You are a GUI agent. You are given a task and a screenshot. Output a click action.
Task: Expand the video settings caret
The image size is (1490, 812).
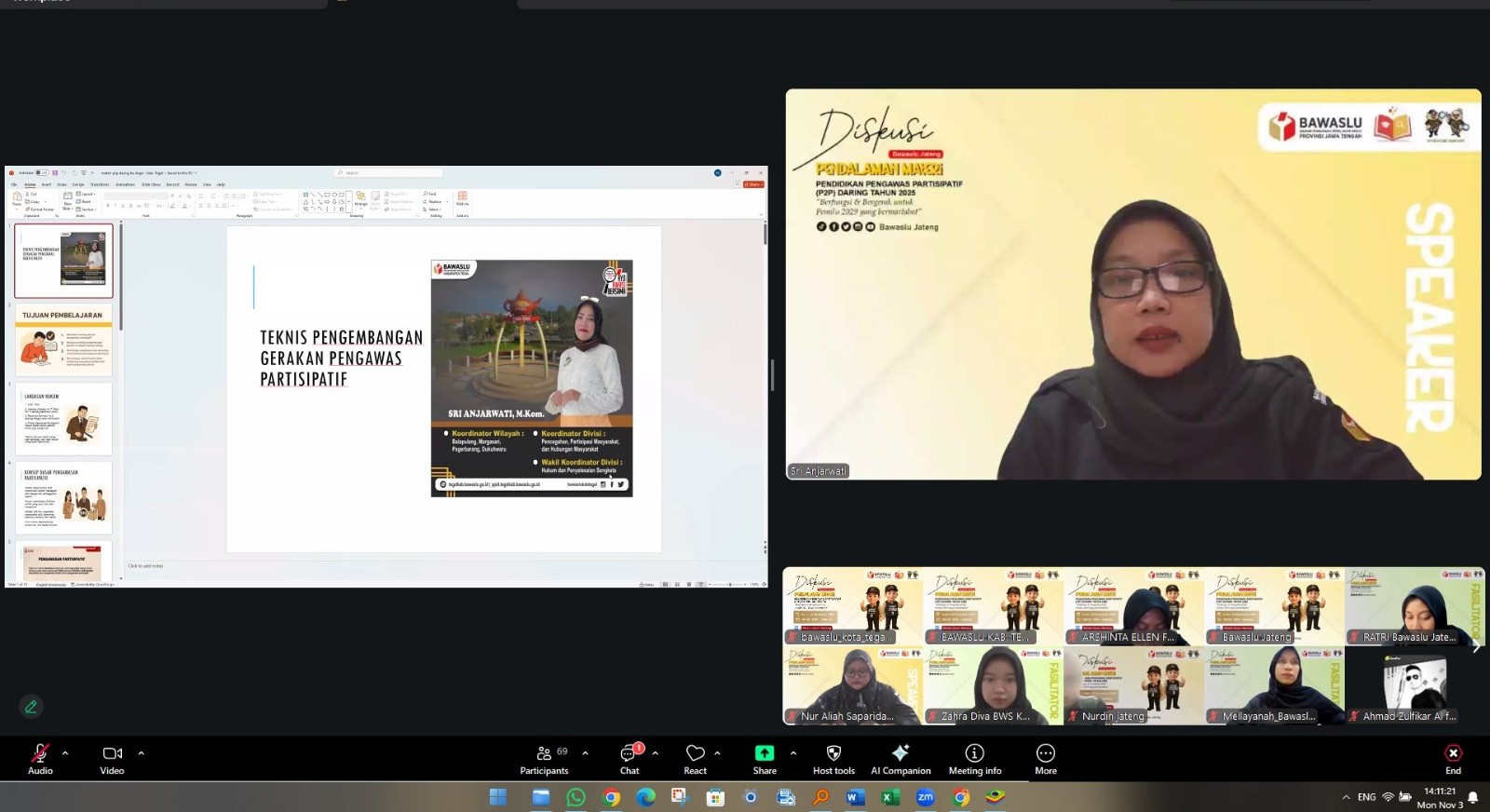click(x=142, y=752)
